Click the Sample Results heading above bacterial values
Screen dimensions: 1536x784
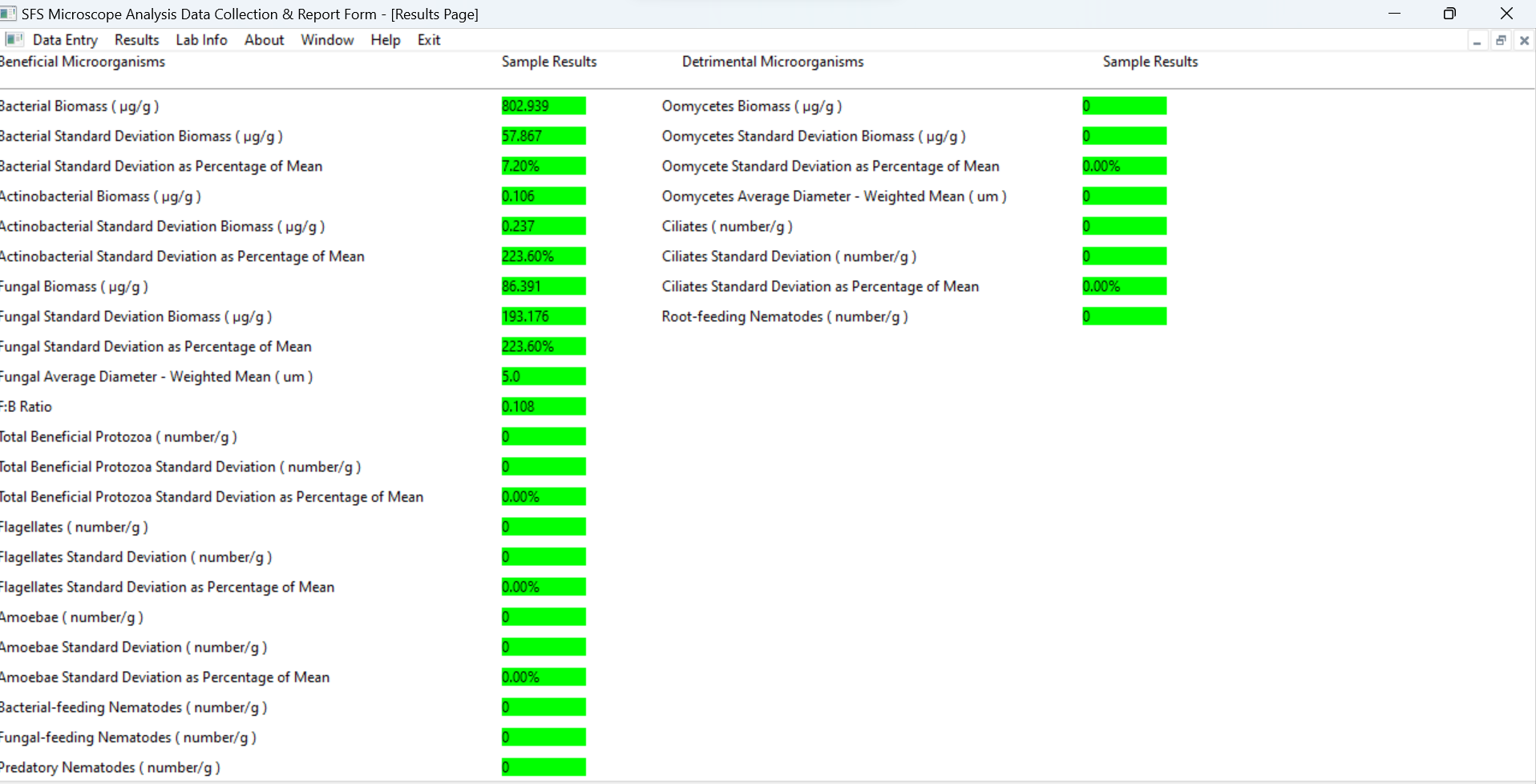click(549, 62)
